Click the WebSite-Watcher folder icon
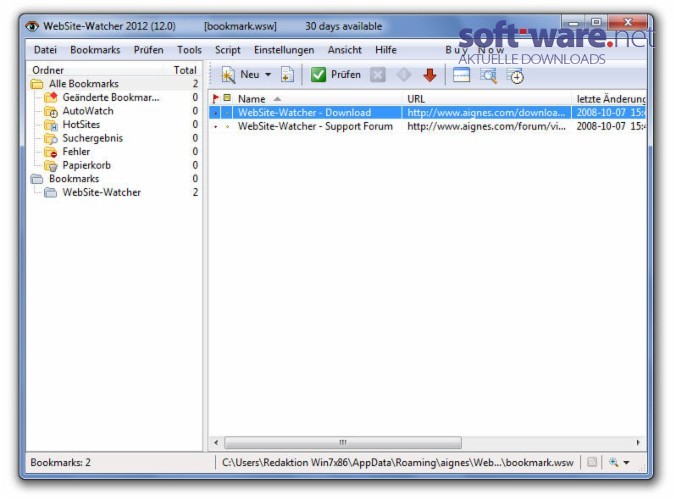Screen dimensions: 676x500 [51, 192]
